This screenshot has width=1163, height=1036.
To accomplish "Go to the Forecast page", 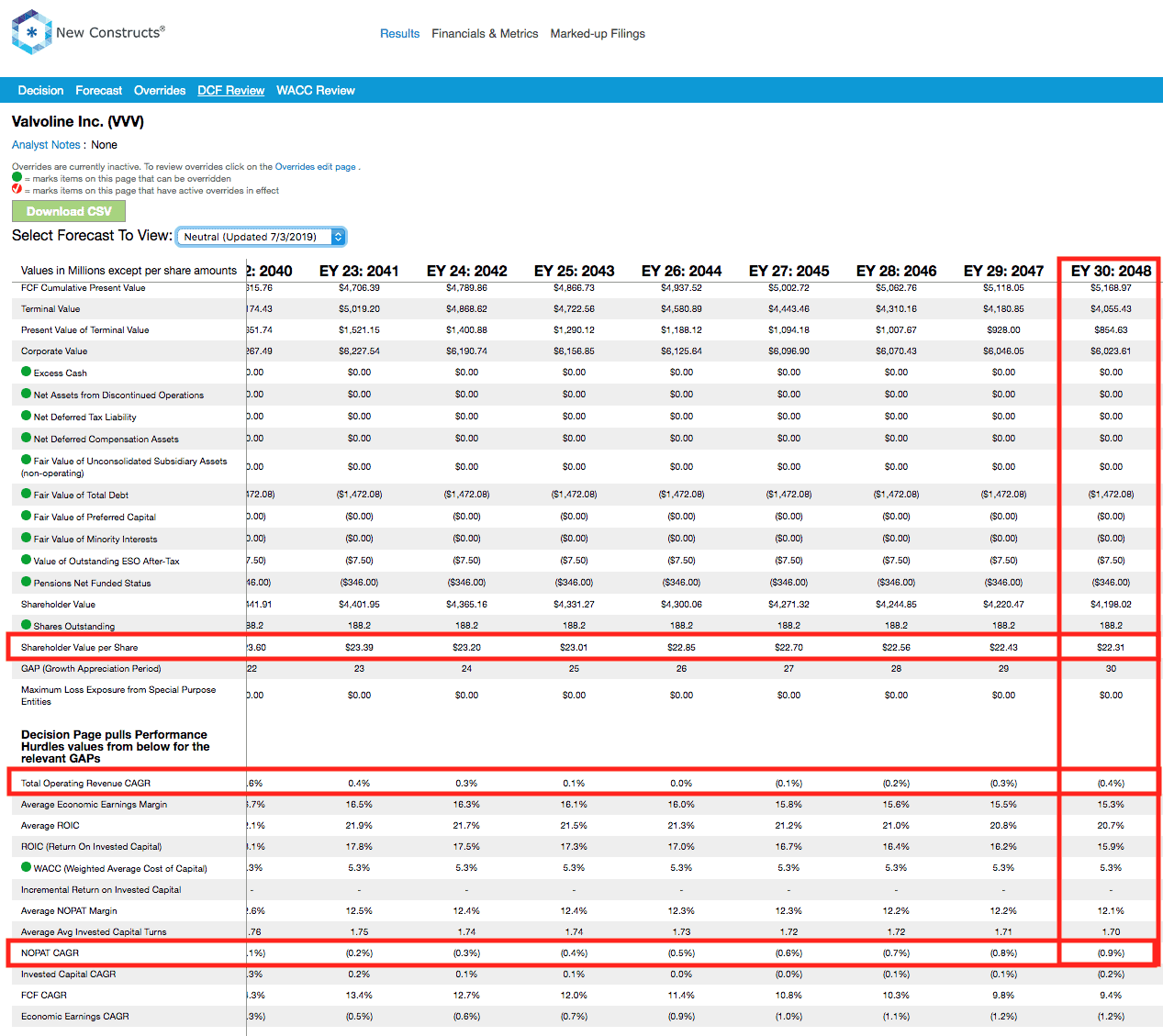I will [98, 90].
